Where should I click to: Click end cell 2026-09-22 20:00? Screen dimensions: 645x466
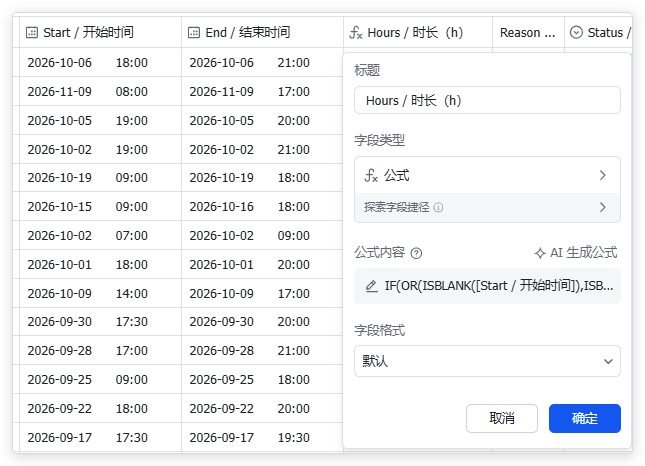[262, 408]
